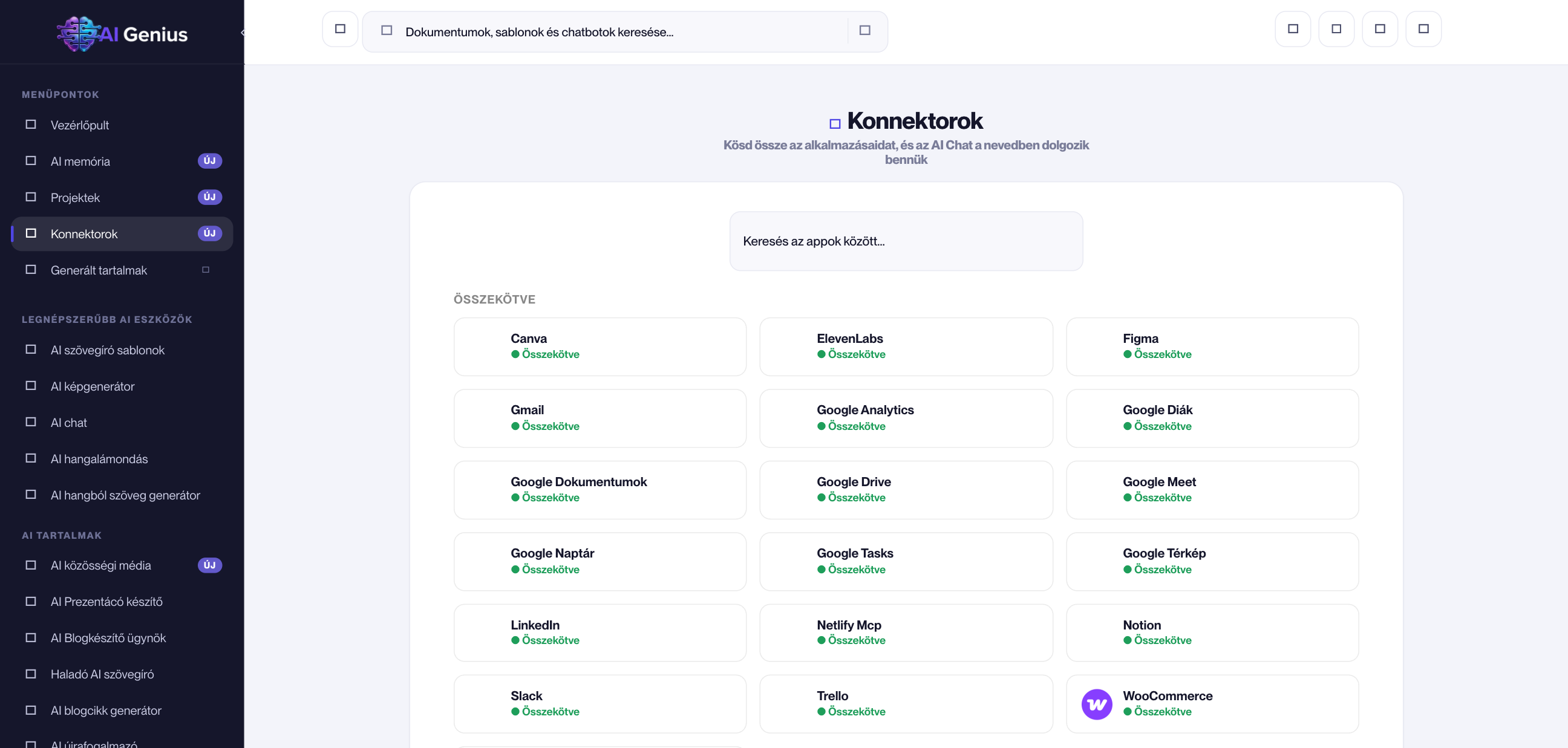Open the Notion connector card
The height and width of the screenshot is (748, 1568).
click(1212, 633)
